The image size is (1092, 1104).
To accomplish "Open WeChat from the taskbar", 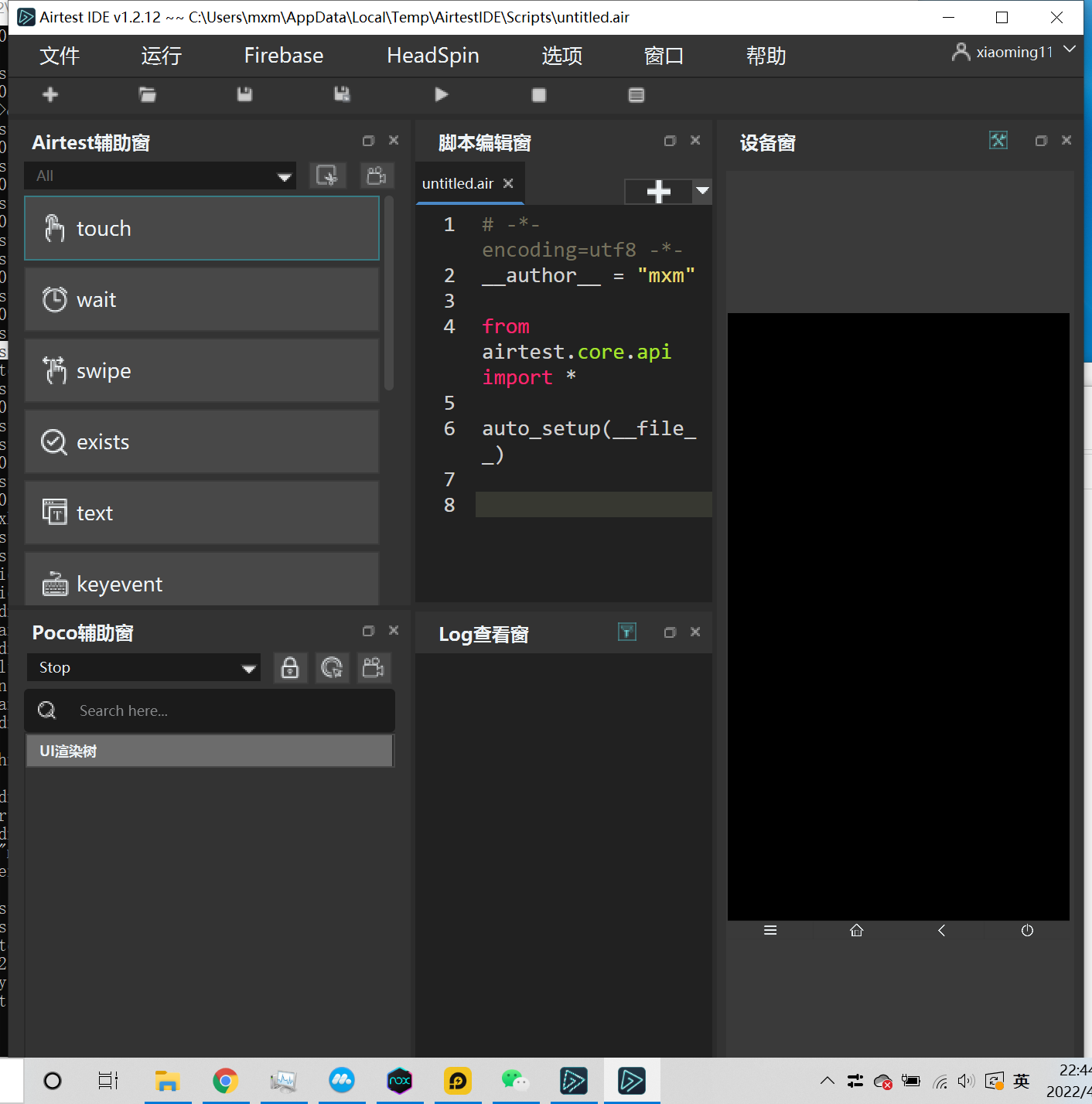I will point(515,1080).
